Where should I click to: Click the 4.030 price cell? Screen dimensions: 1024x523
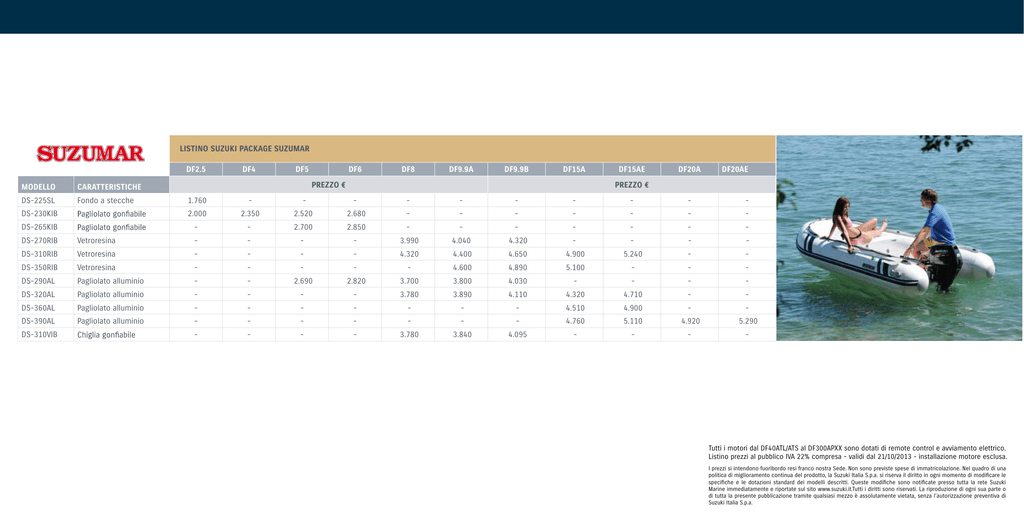click(x=516, y=281)
